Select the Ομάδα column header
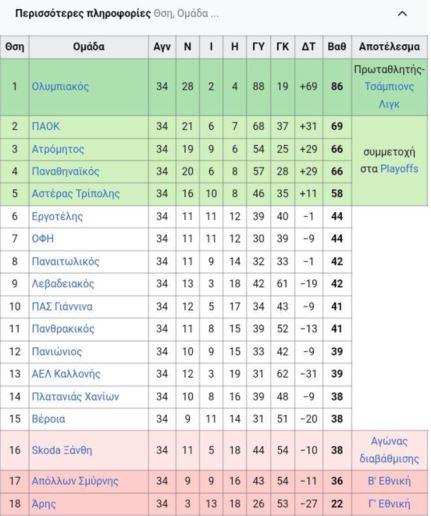 click(89, 47)
